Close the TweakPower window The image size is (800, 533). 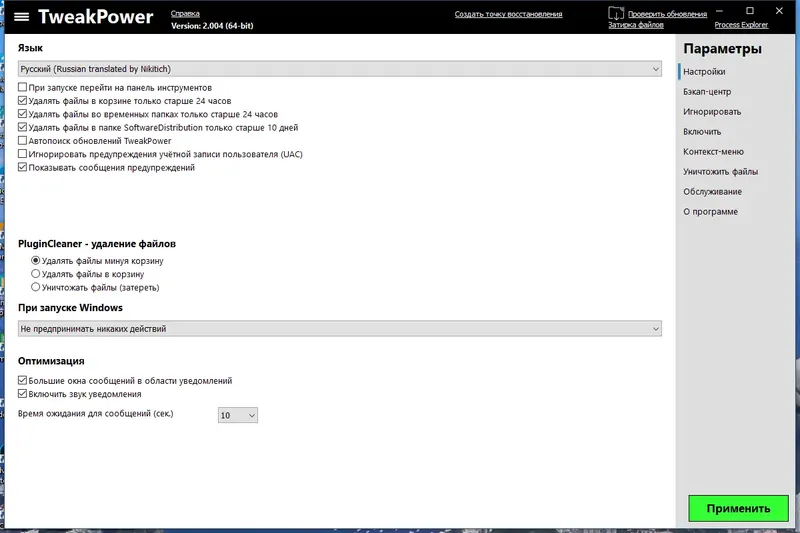point(779,11)
